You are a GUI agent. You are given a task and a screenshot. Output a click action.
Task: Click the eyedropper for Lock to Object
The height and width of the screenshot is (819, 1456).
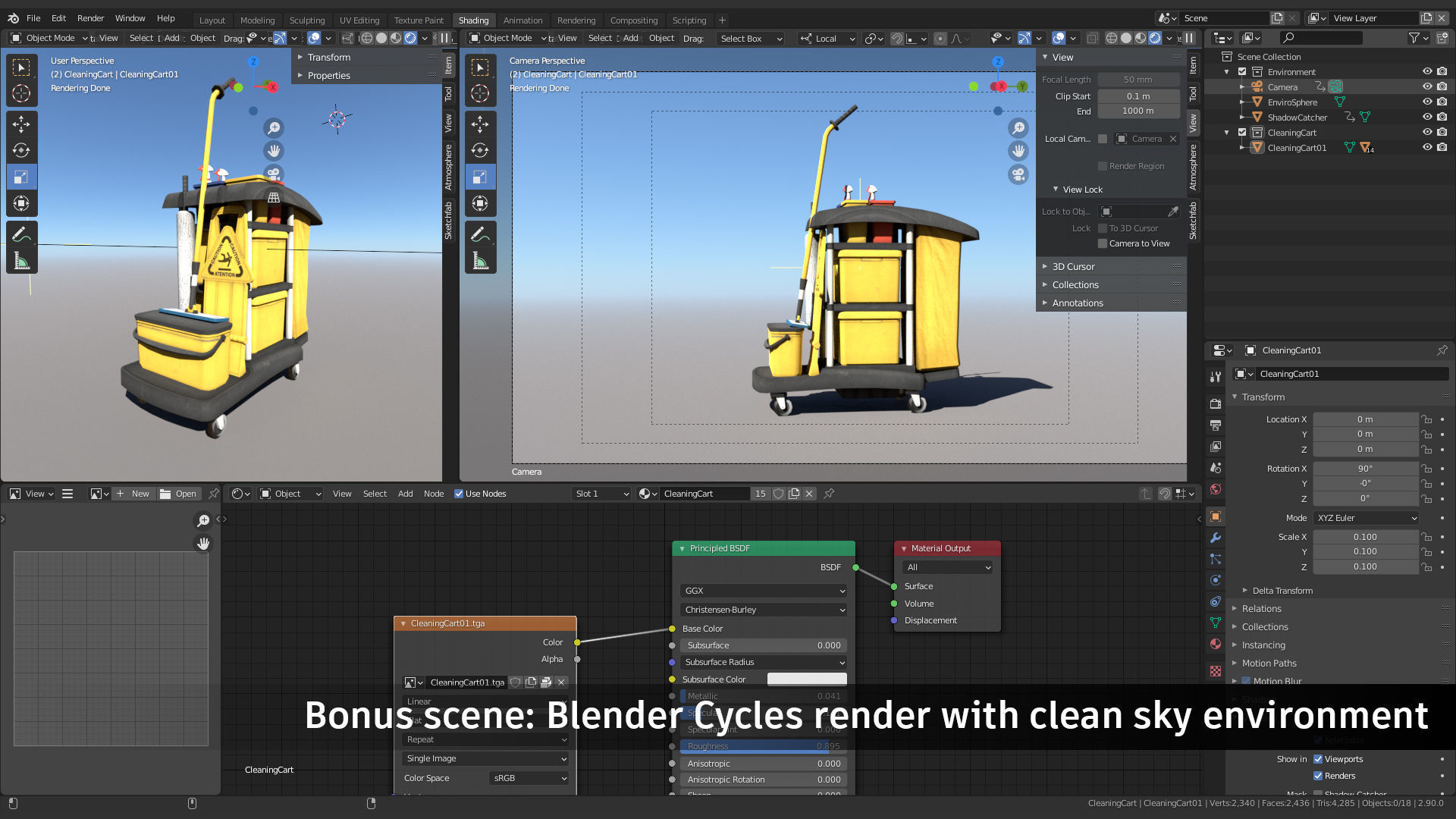1173,212
